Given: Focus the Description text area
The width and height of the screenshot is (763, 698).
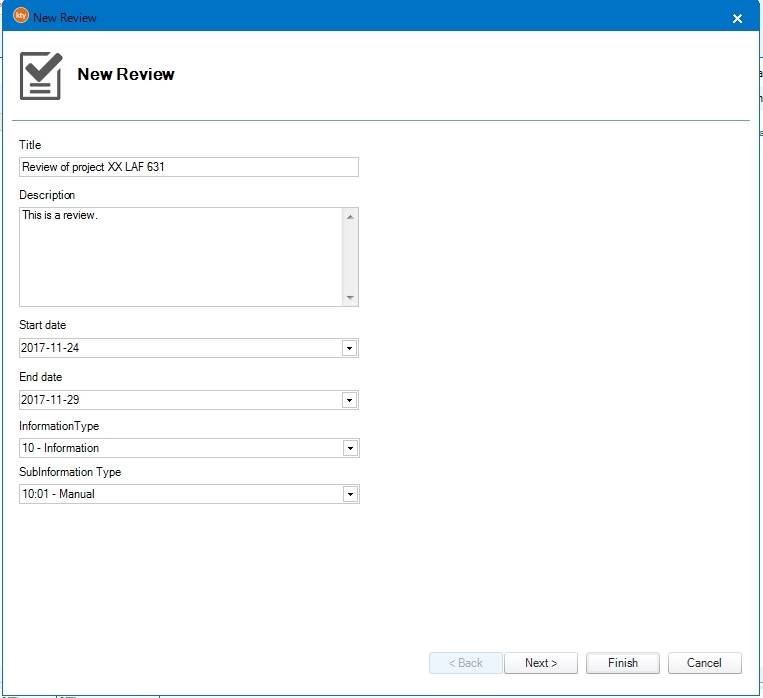Looking at the screenshot, I should pyautogui.click(x=180, y=256).
